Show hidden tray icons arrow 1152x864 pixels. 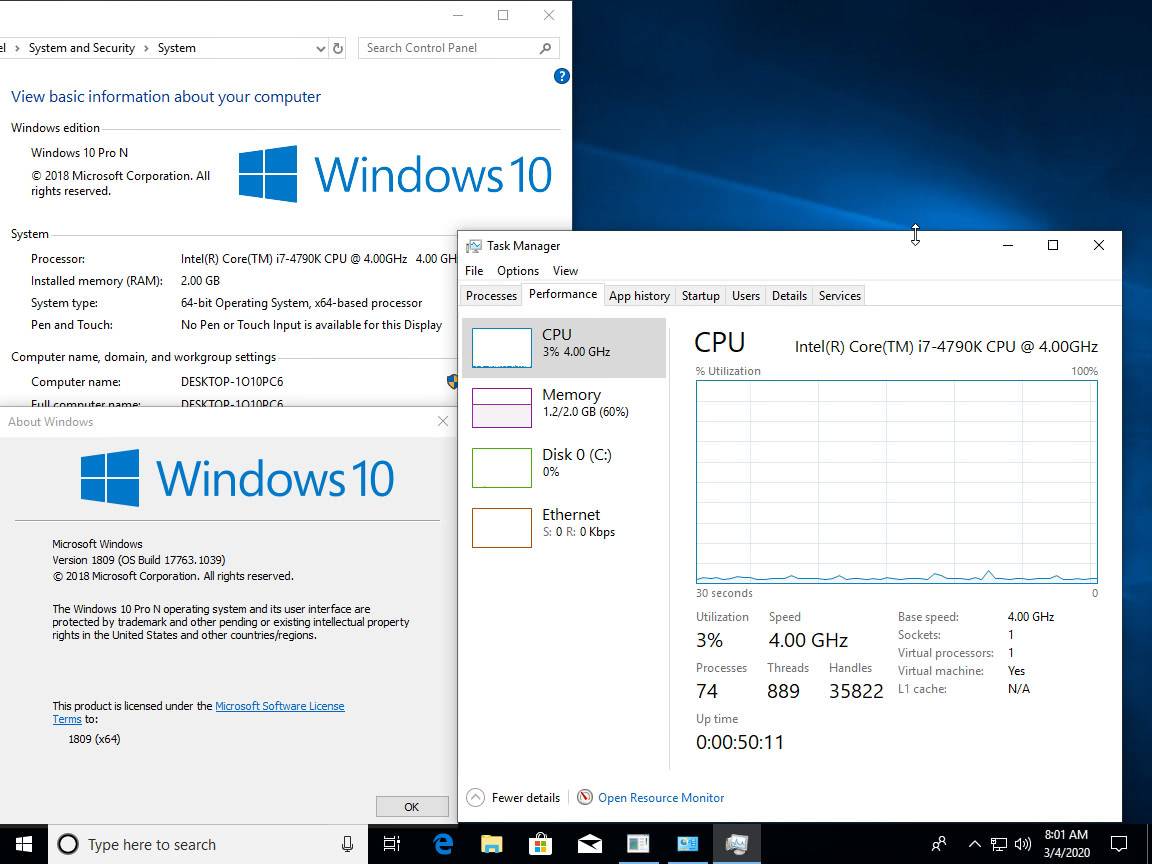tap(974, 844)
